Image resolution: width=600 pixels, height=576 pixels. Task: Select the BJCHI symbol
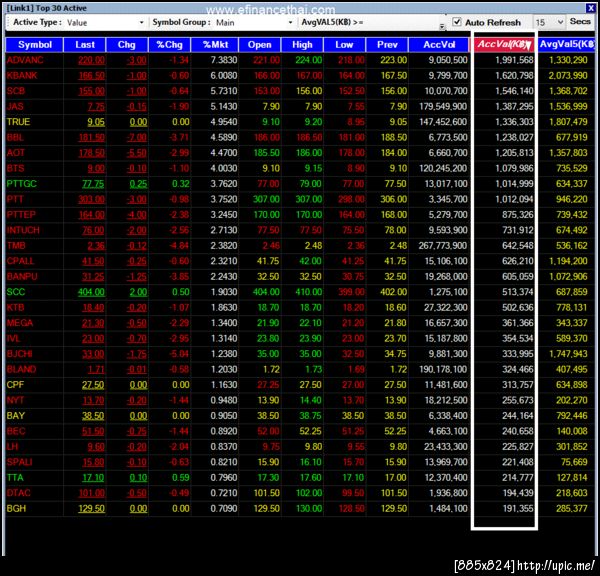tap(19, 354)
